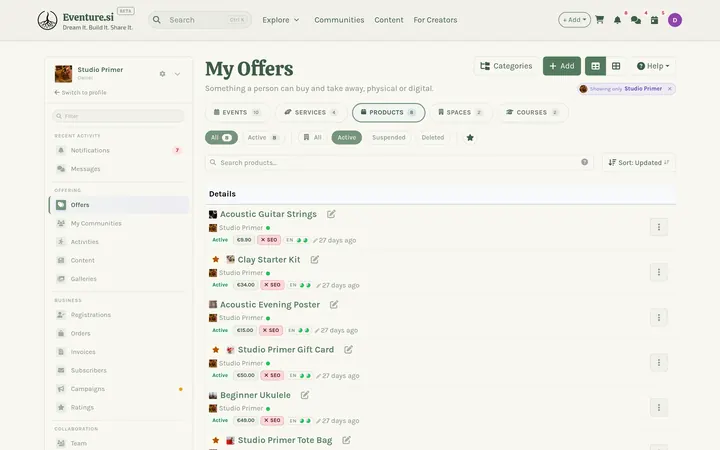
Task: Click the green Add button
Action: (562, 66)
